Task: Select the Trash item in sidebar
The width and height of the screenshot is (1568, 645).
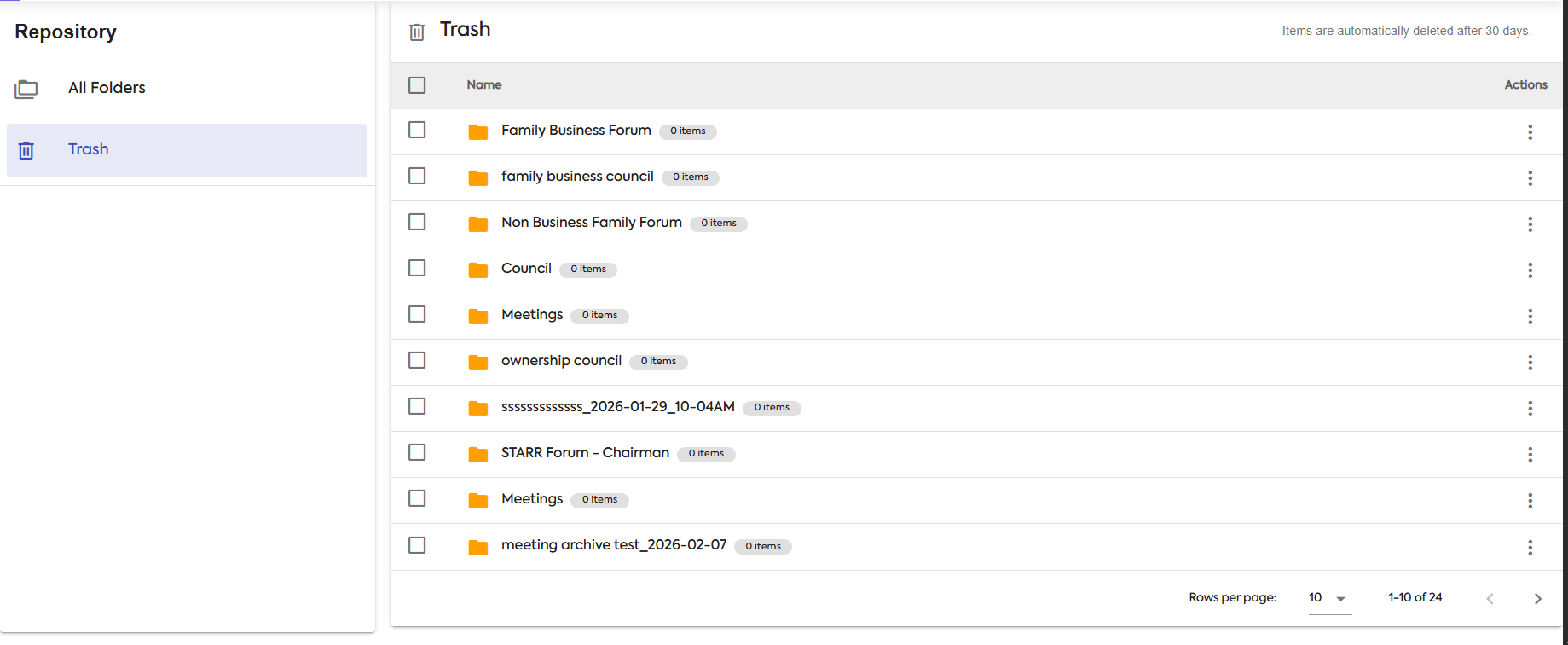Action: 187,150
